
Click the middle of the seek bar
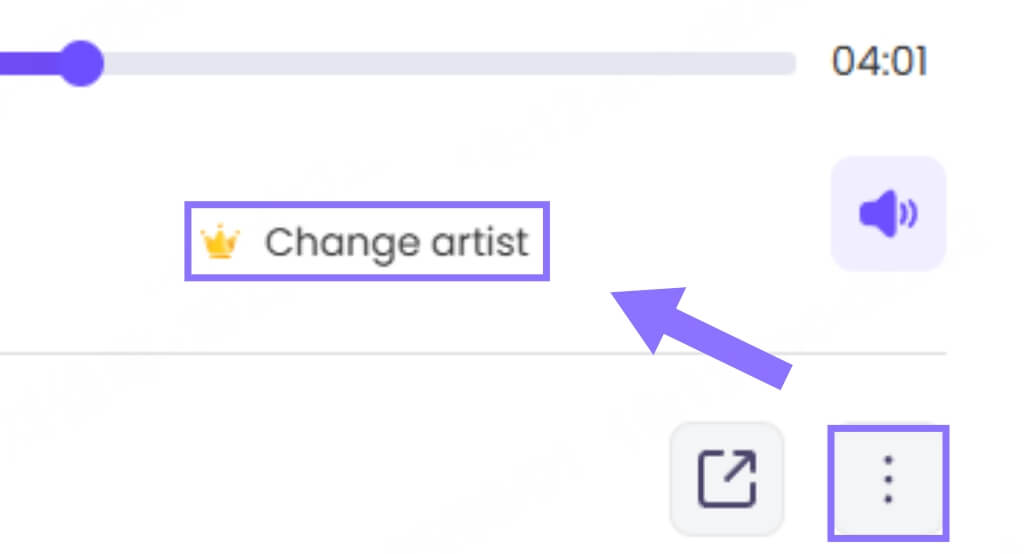[x=398, y=64]
